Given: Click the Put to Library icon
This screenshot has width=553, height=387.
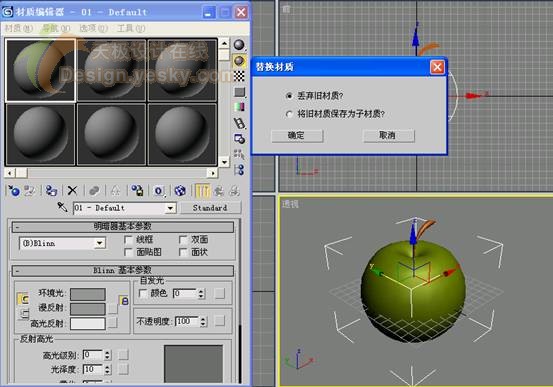Looking at the screenshot, I should pyautogui.click(x=137, y=191).
